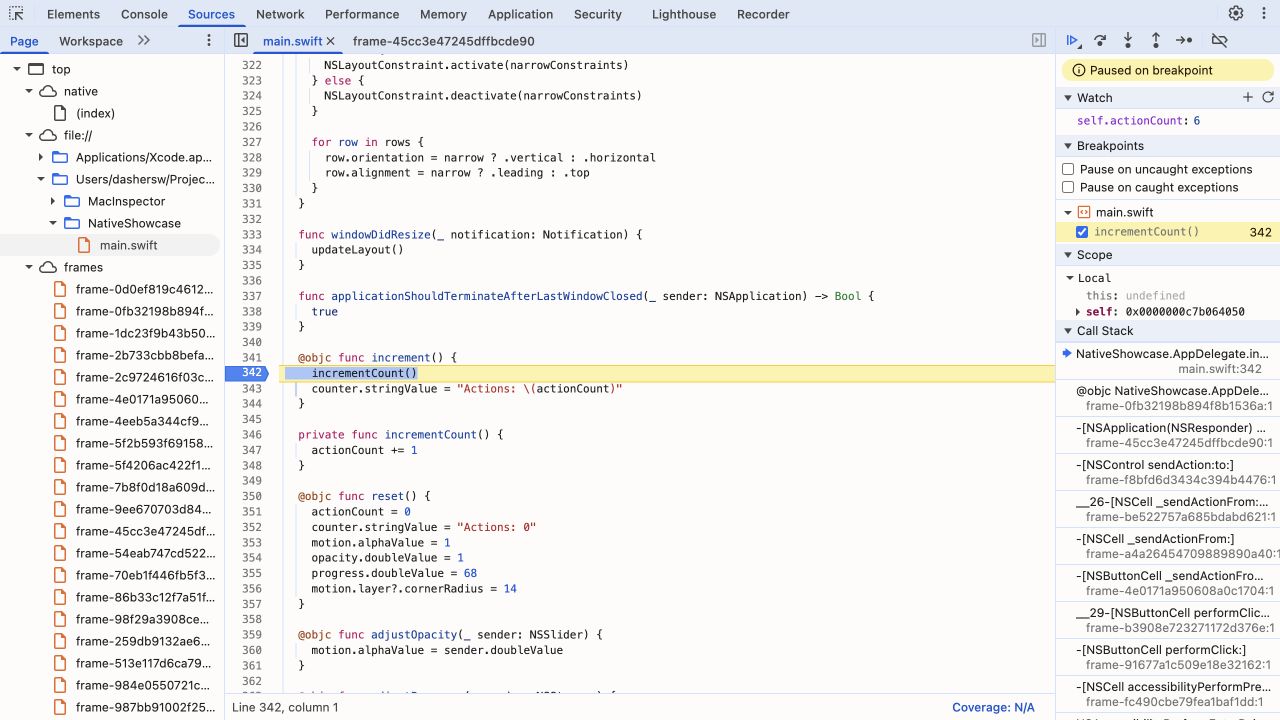Hide the debugger sidebar
This screenshot has width=1280, height=720.
(1039, 41)
